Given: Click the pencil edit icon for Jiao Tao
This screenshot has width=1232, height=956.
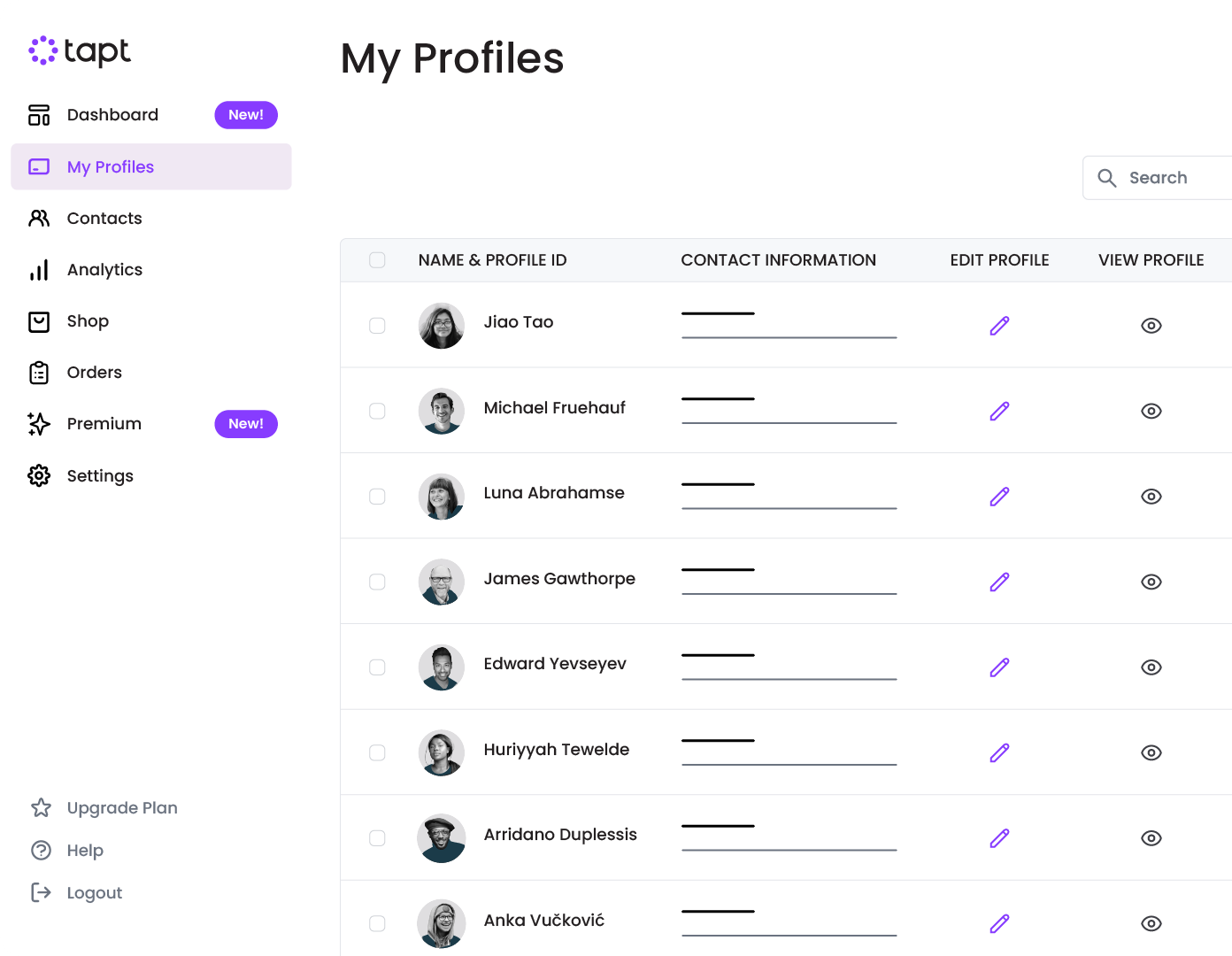Looking at the screenshot, I should pos(999,326).
